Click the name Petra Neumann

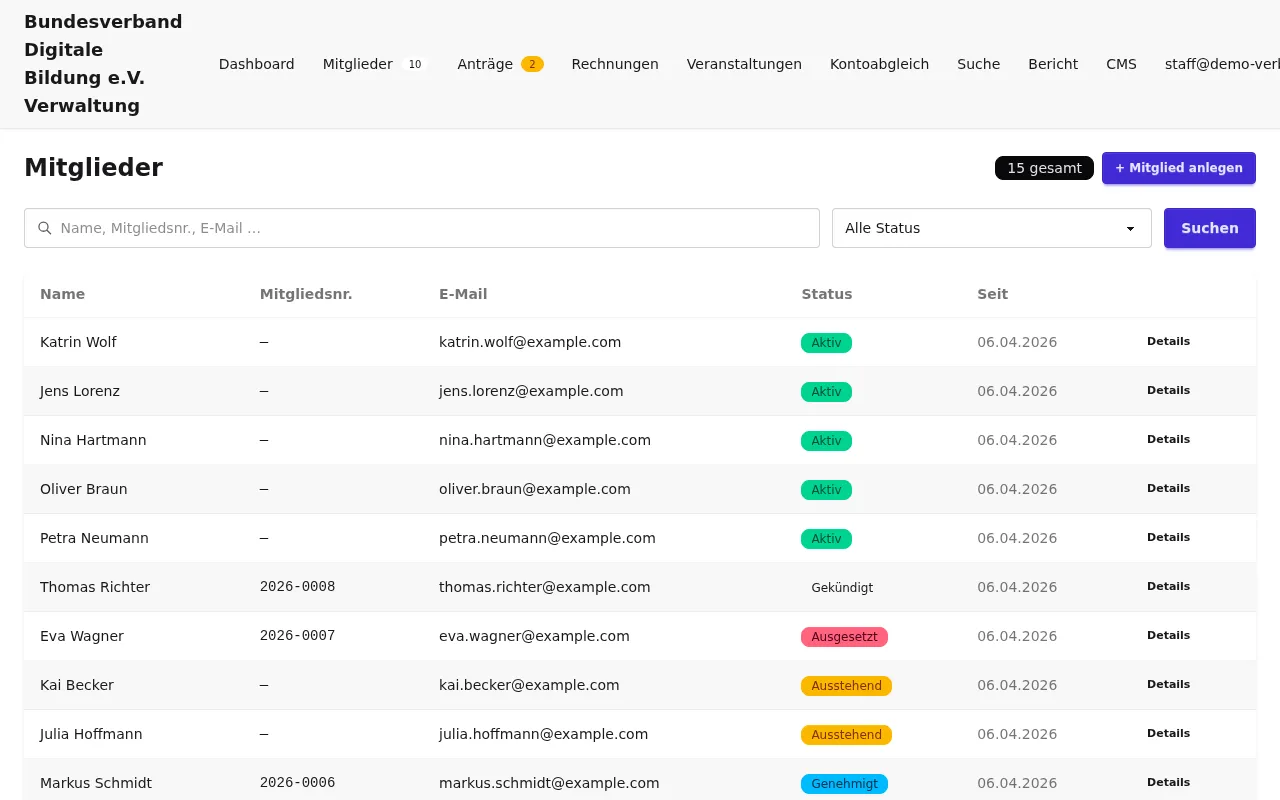click(94, 538)
